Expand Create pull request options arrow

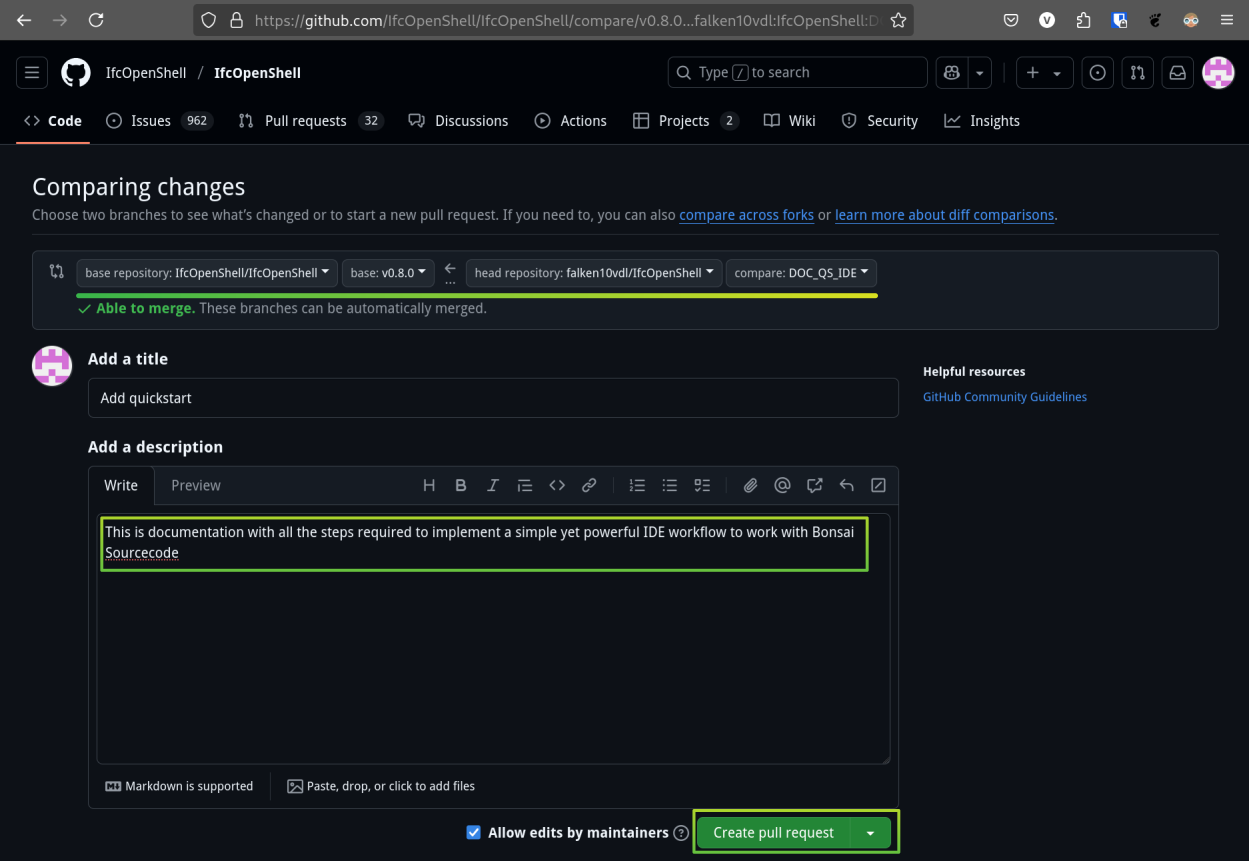[870, 833]
